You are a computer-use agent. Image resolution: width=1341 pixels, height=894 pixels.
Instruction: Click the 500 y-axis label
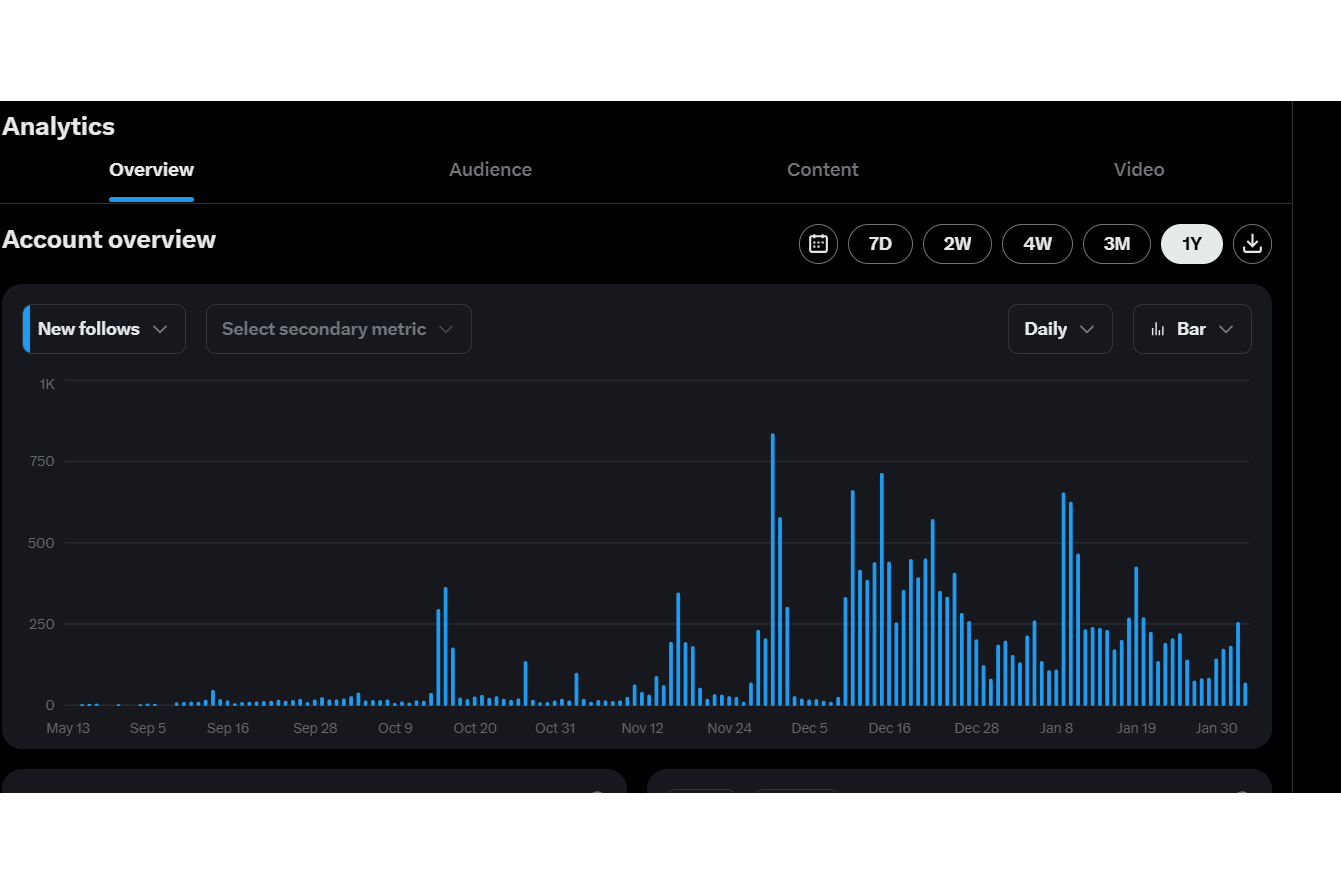(x=43, y=543)
